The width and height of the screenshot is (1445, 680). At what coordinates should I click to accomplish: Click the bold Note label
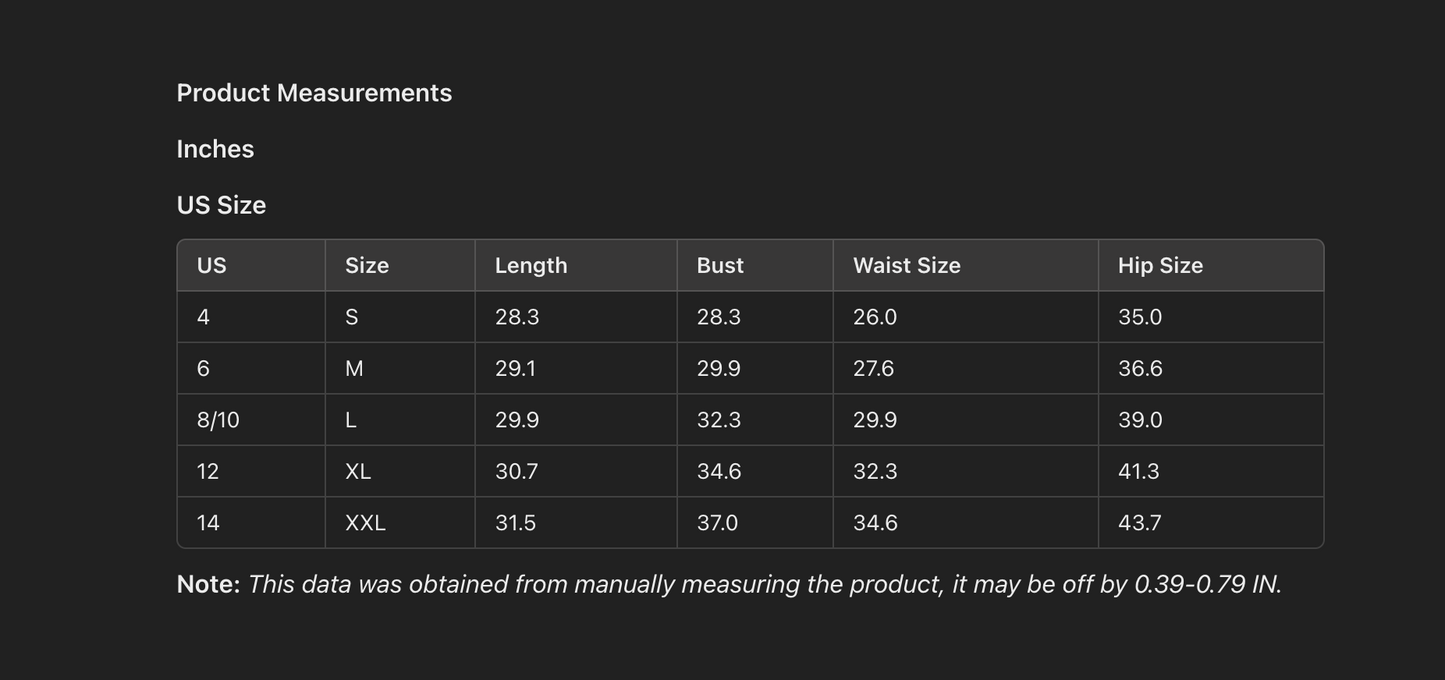point(208,585)
